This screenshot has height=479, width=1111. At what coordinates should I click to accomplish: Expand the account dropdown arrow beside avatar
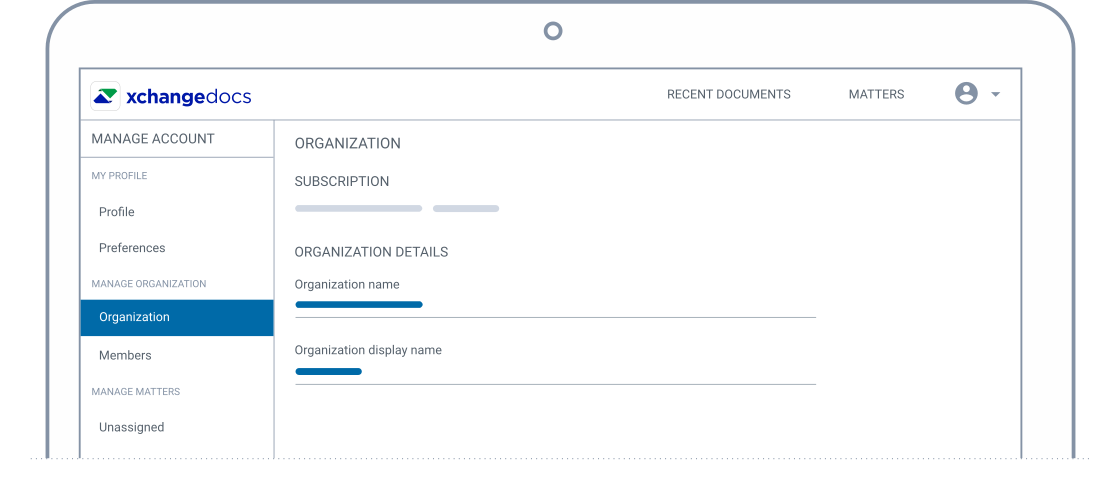point(995,94)
